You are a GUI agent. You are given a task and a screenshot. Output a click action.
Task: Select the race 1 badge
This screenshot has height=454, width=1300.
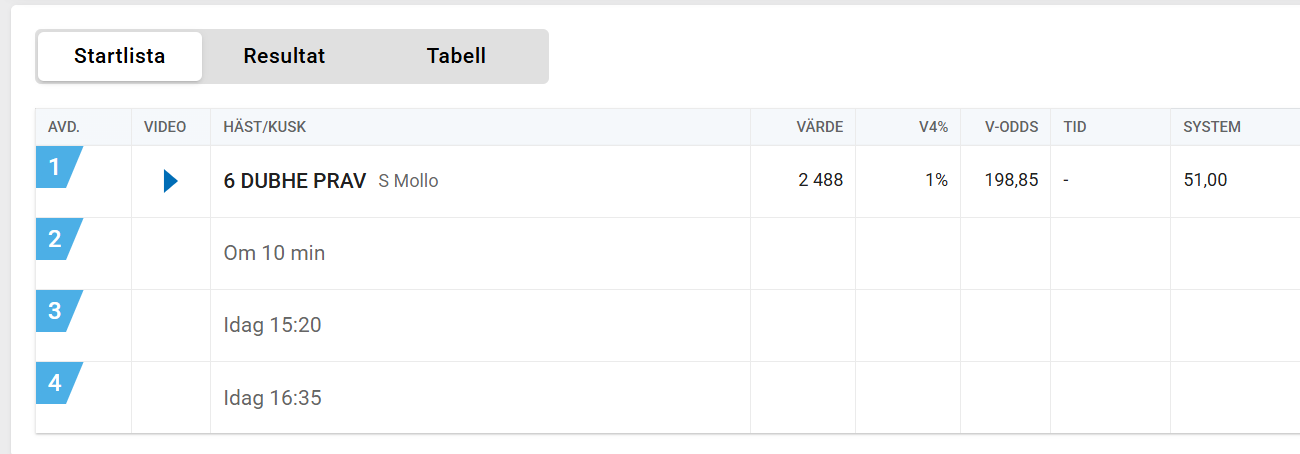[x=58, y=167]
